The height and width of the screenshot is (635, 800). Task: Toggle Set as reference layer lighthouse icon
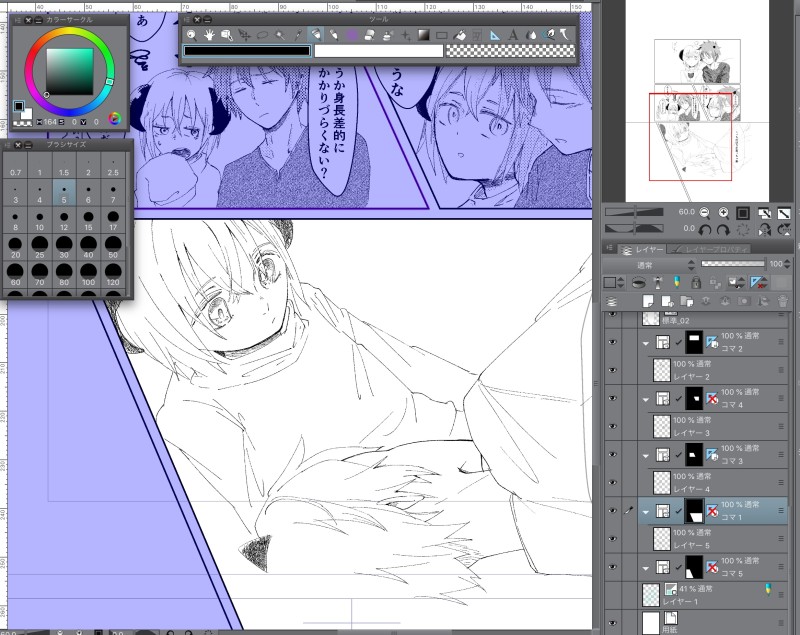pos(658,282)
